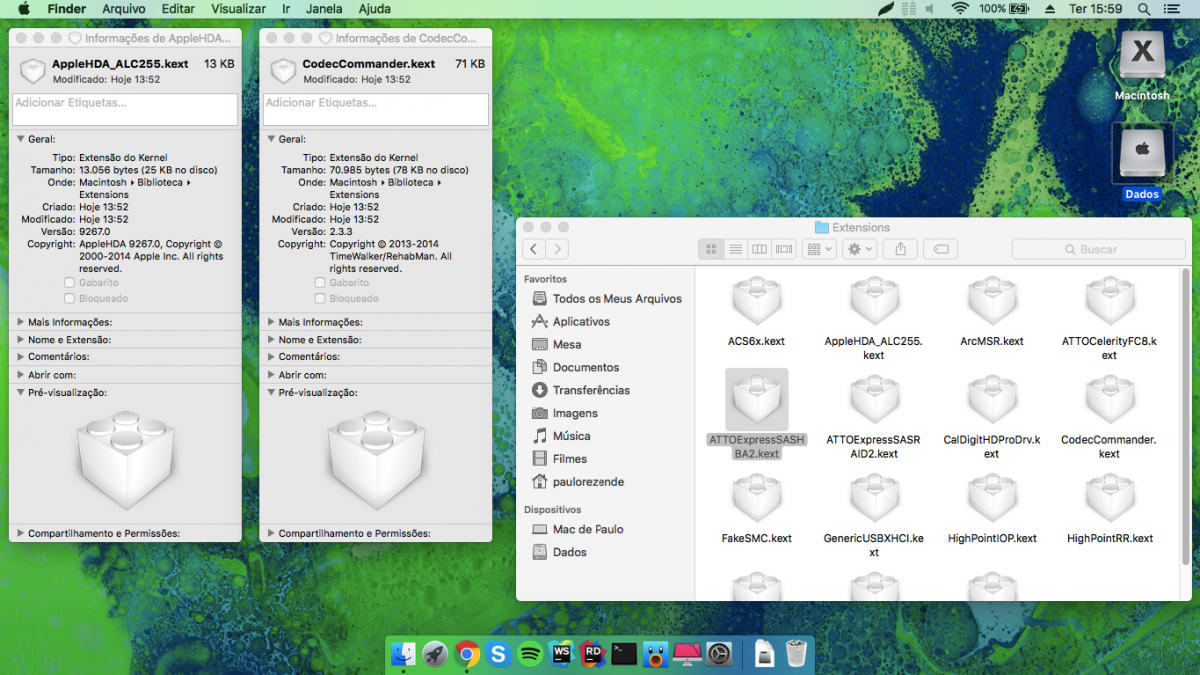1200x675 pixels.
Task: Collapse Pré-visualização in AppleHDA info window
Action: pos(21,393)
